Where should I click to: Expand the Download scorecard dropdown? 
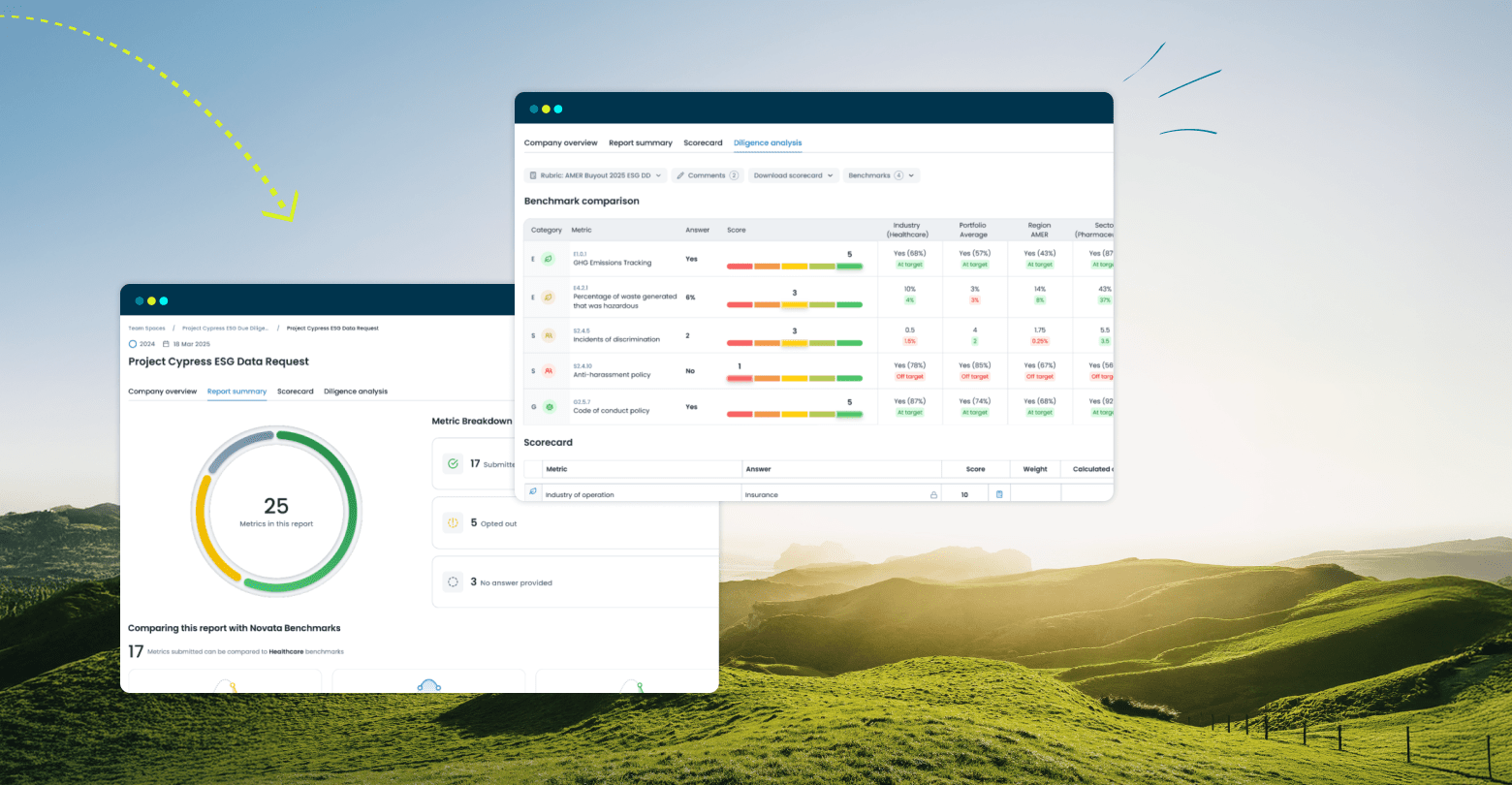coord(793,175)
